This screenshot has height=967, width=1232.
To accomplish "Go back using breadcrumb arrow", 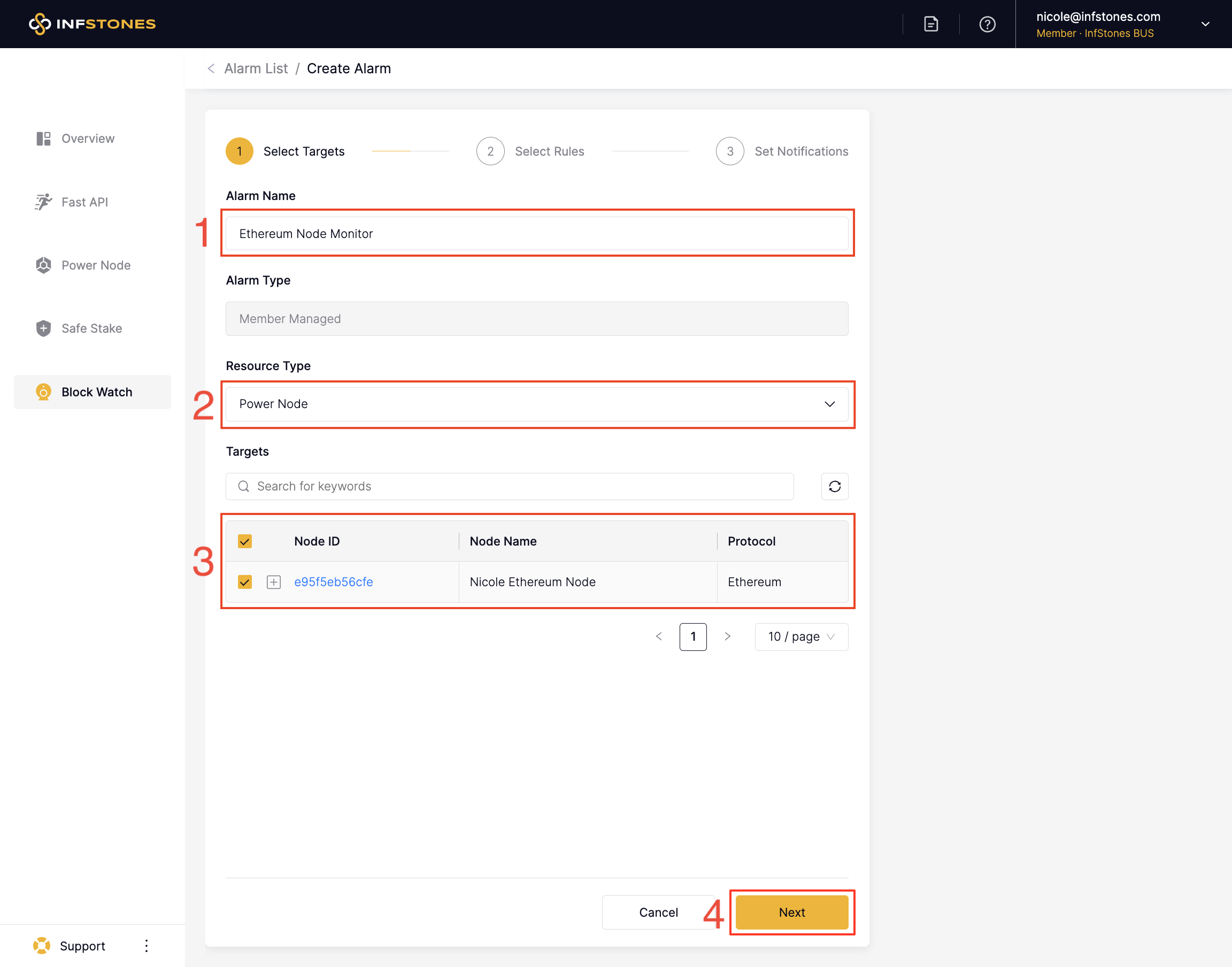I will click(x=211, y=68).
